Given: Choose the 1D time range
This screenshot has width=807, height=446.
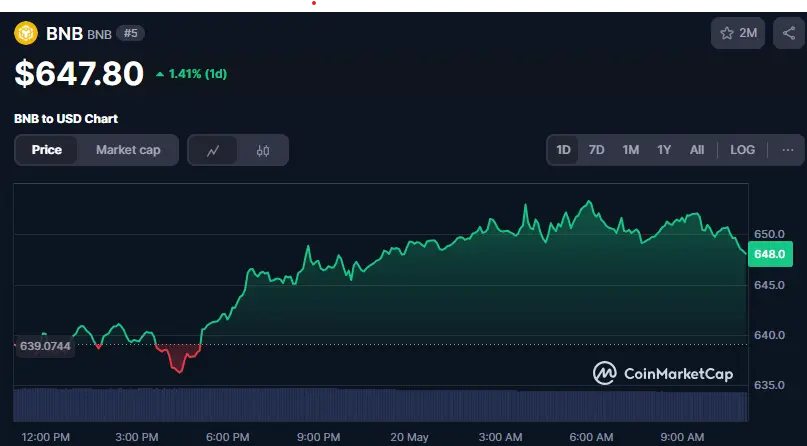Looking at the screenshot, I should (563, 150).
